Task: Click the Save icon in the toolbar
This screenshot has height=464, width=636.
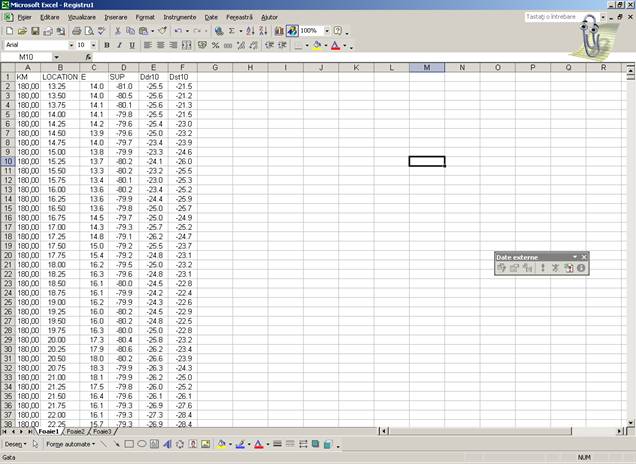Action: pos(34,31)
